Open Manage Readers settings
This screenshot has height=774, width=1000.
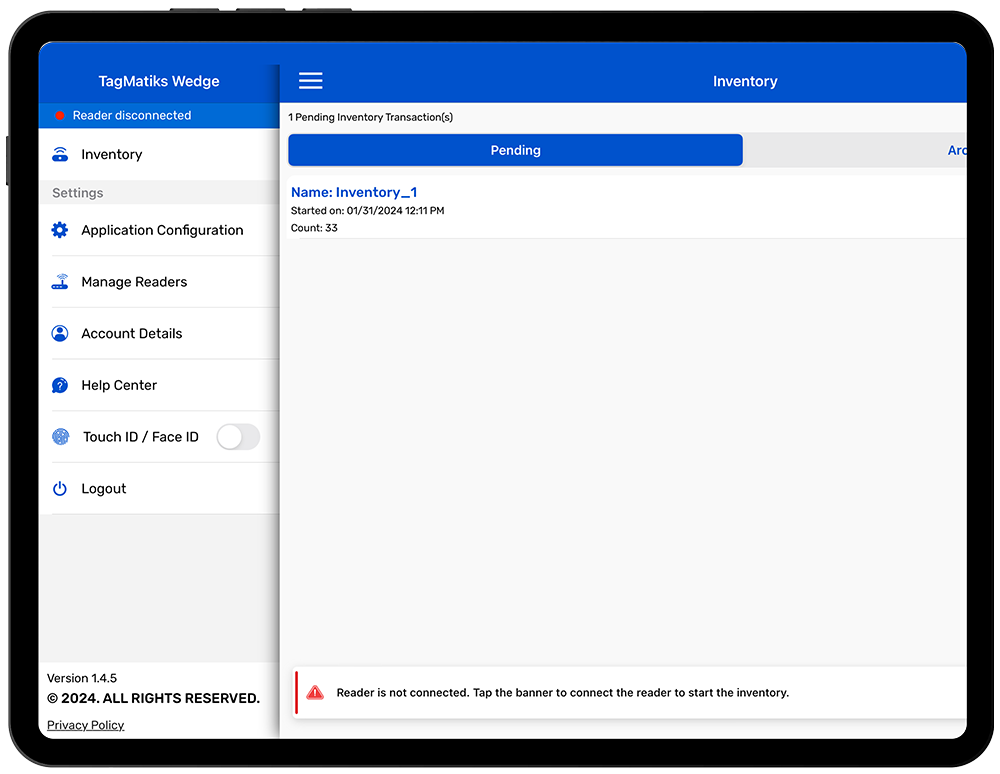point(134,282)
